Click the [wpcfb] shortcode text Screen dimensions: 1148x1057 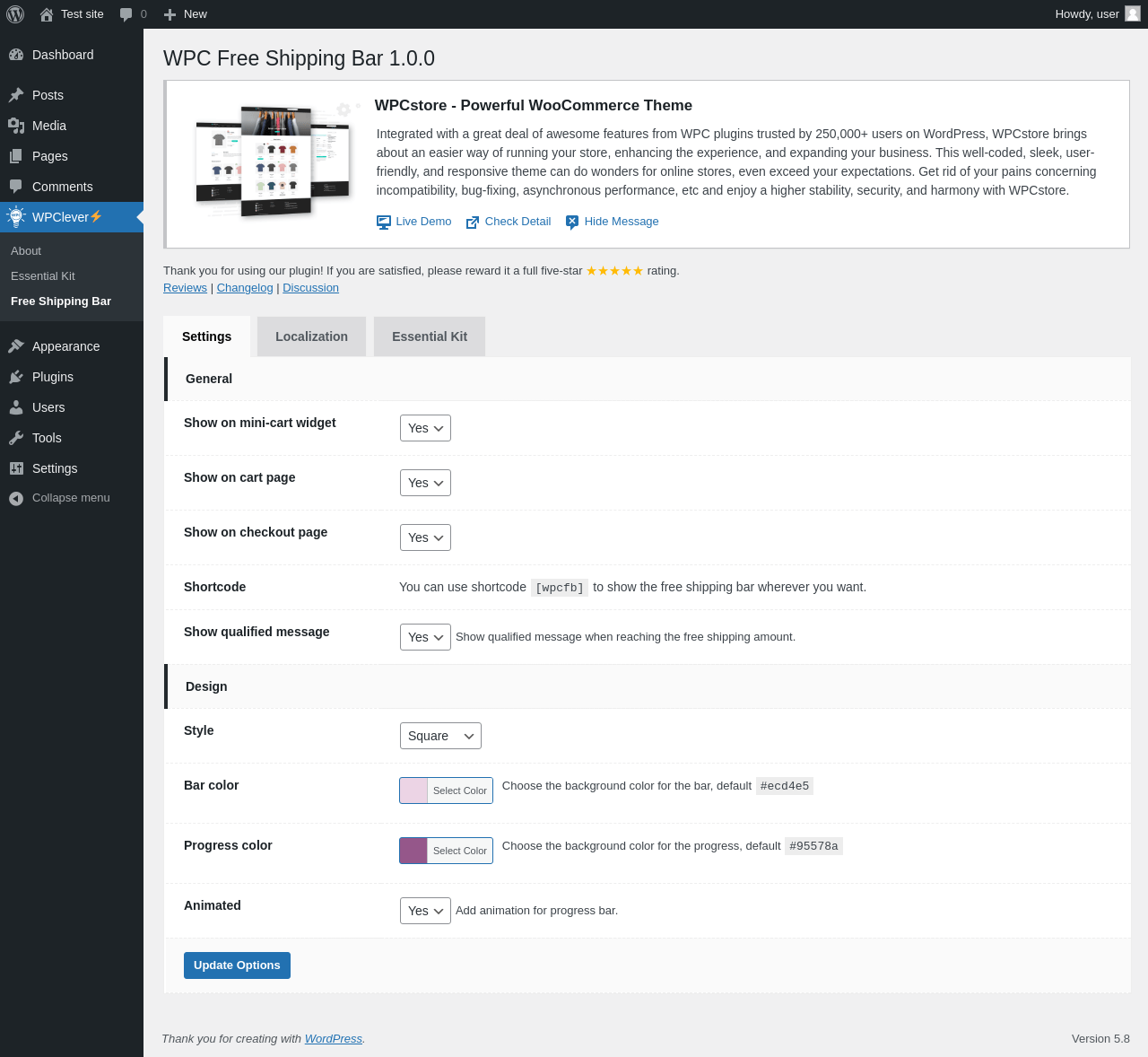pyautogui.click(x=560, y=588)
